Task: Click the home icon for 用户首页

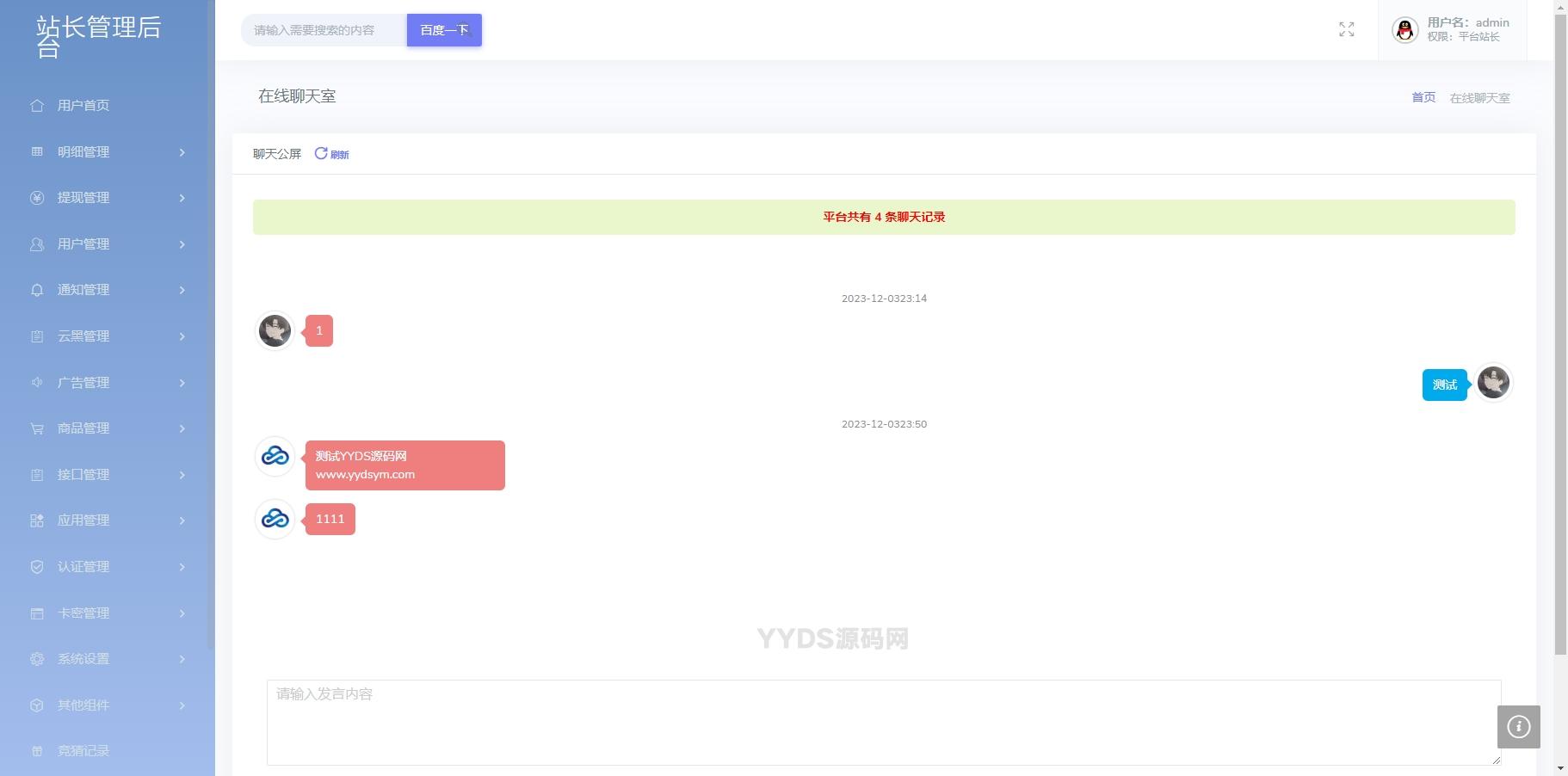Action: tap(37, 106)
